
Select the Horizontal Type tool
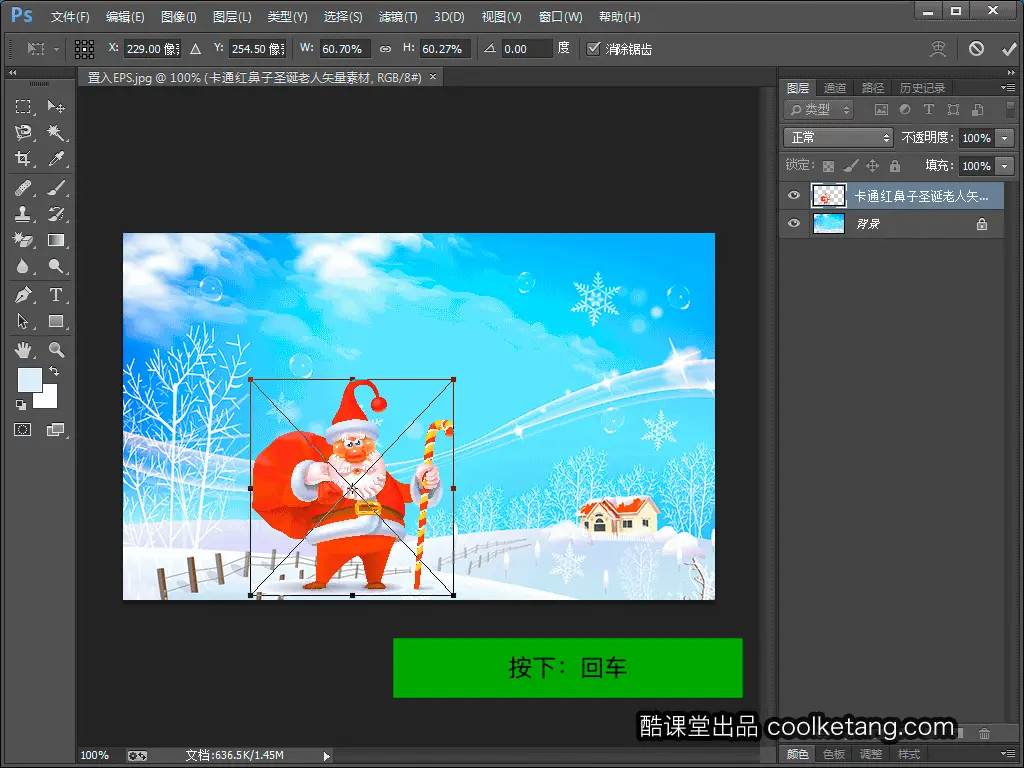pyautogui.click(x=56, y=295)
